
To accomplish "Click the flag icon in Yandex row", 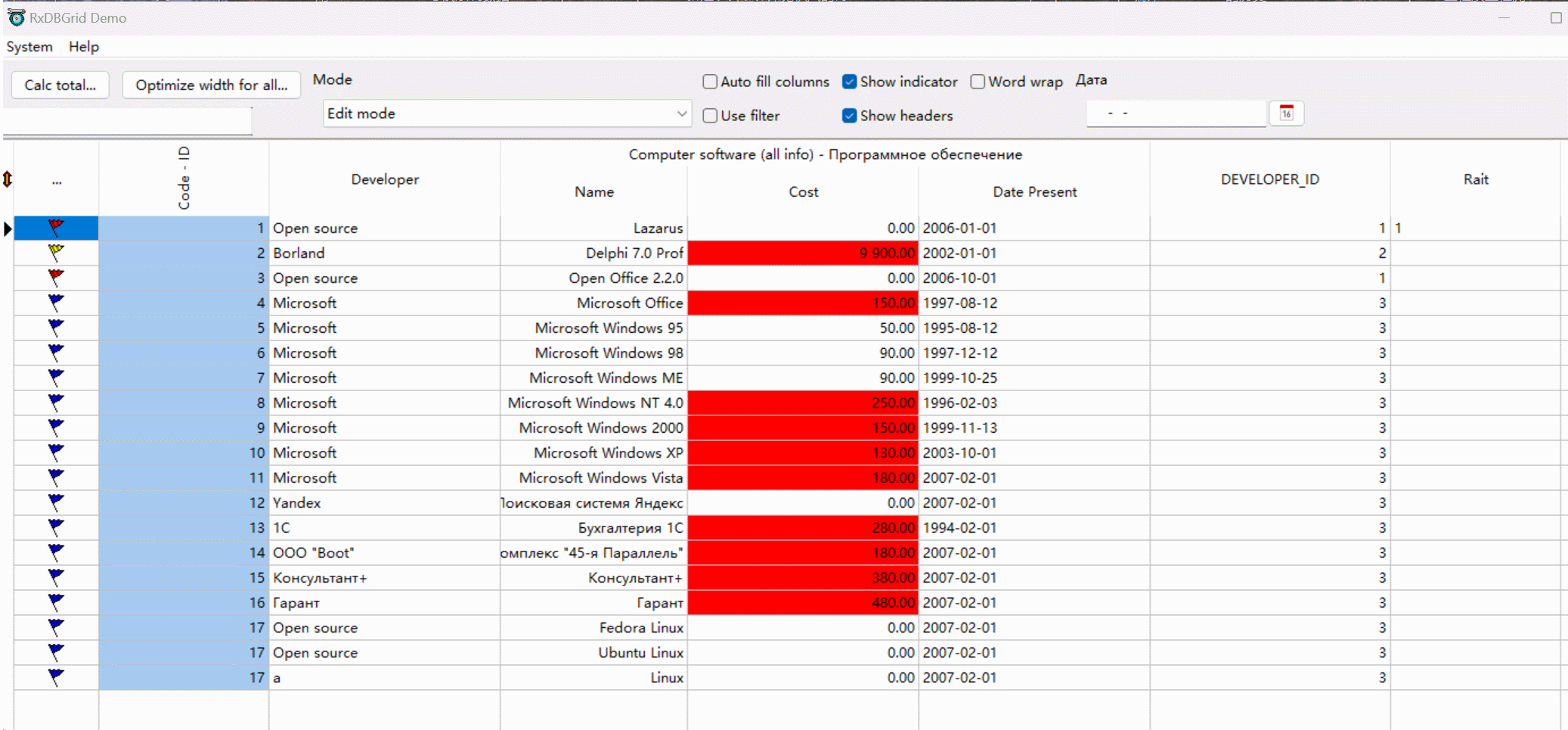I will coord(56,502).
